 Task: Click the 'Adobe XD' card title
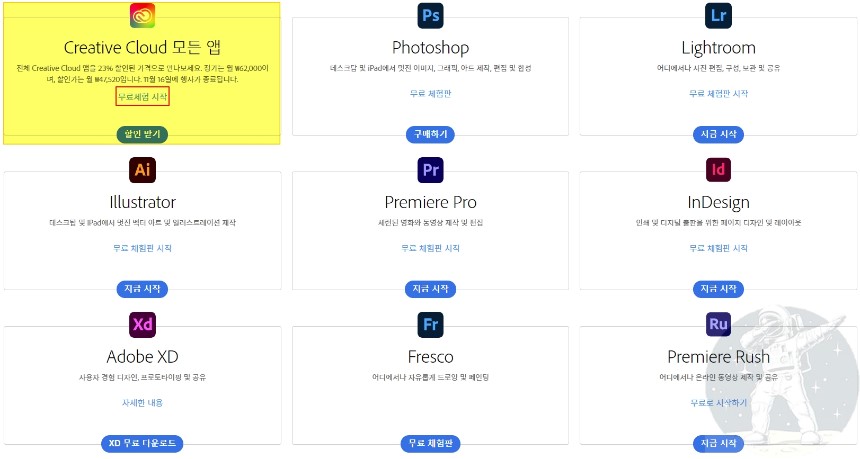(x=142, y=357)
